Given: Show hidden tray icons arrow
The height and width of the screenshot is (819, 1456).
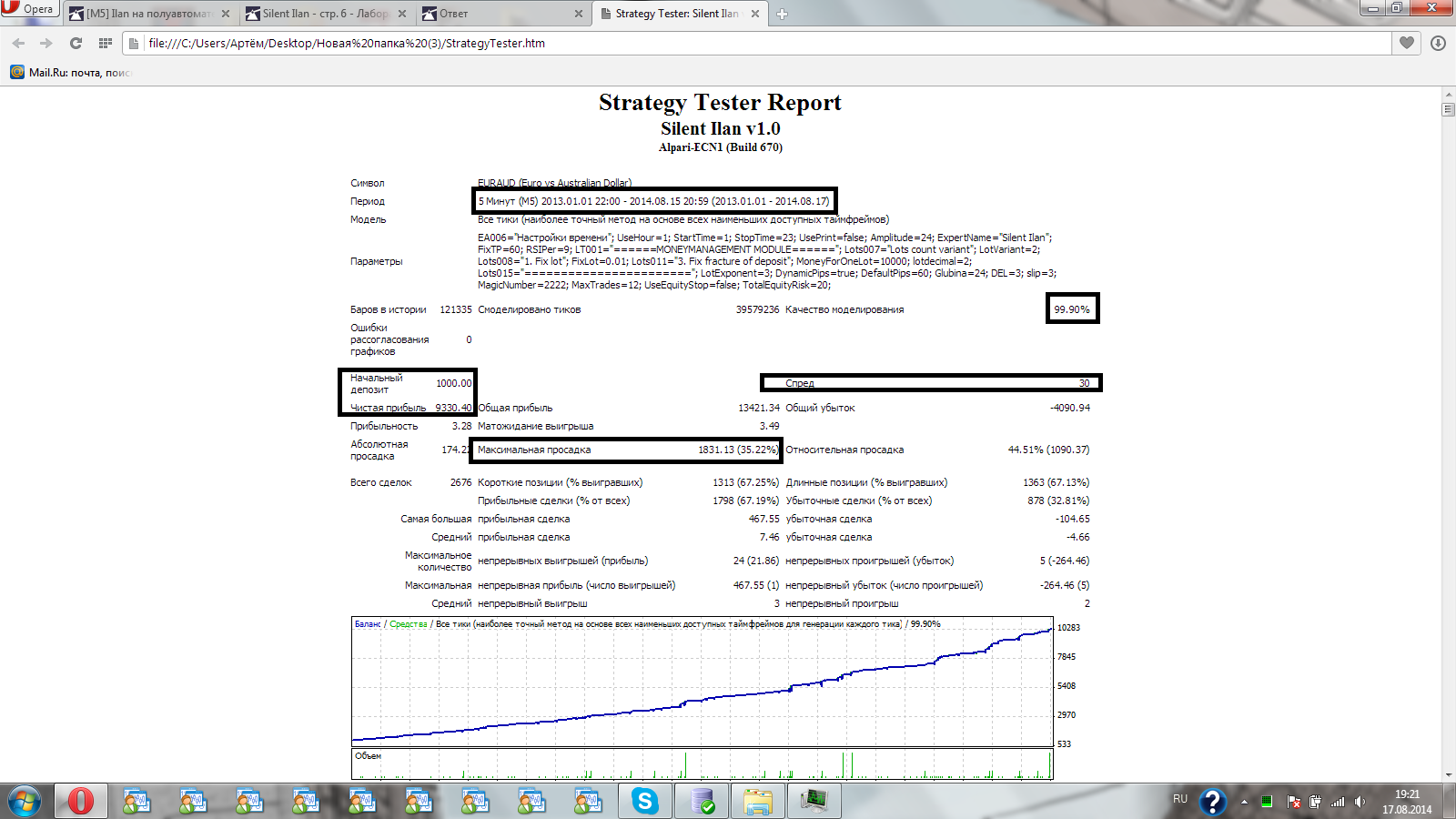Looking at the screenshot, I should (x=1244, y=802).
